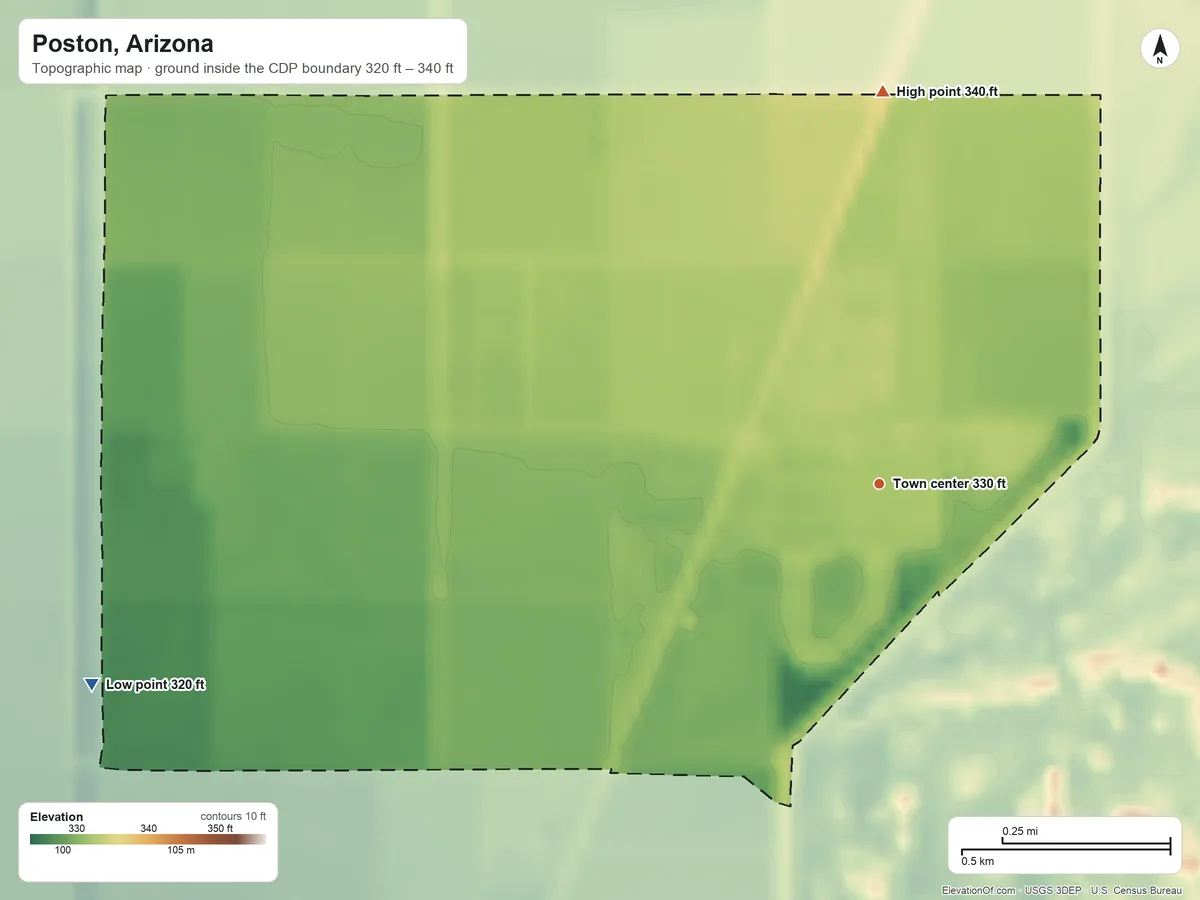Click the Elevation legend heading

tap(57, 817)
